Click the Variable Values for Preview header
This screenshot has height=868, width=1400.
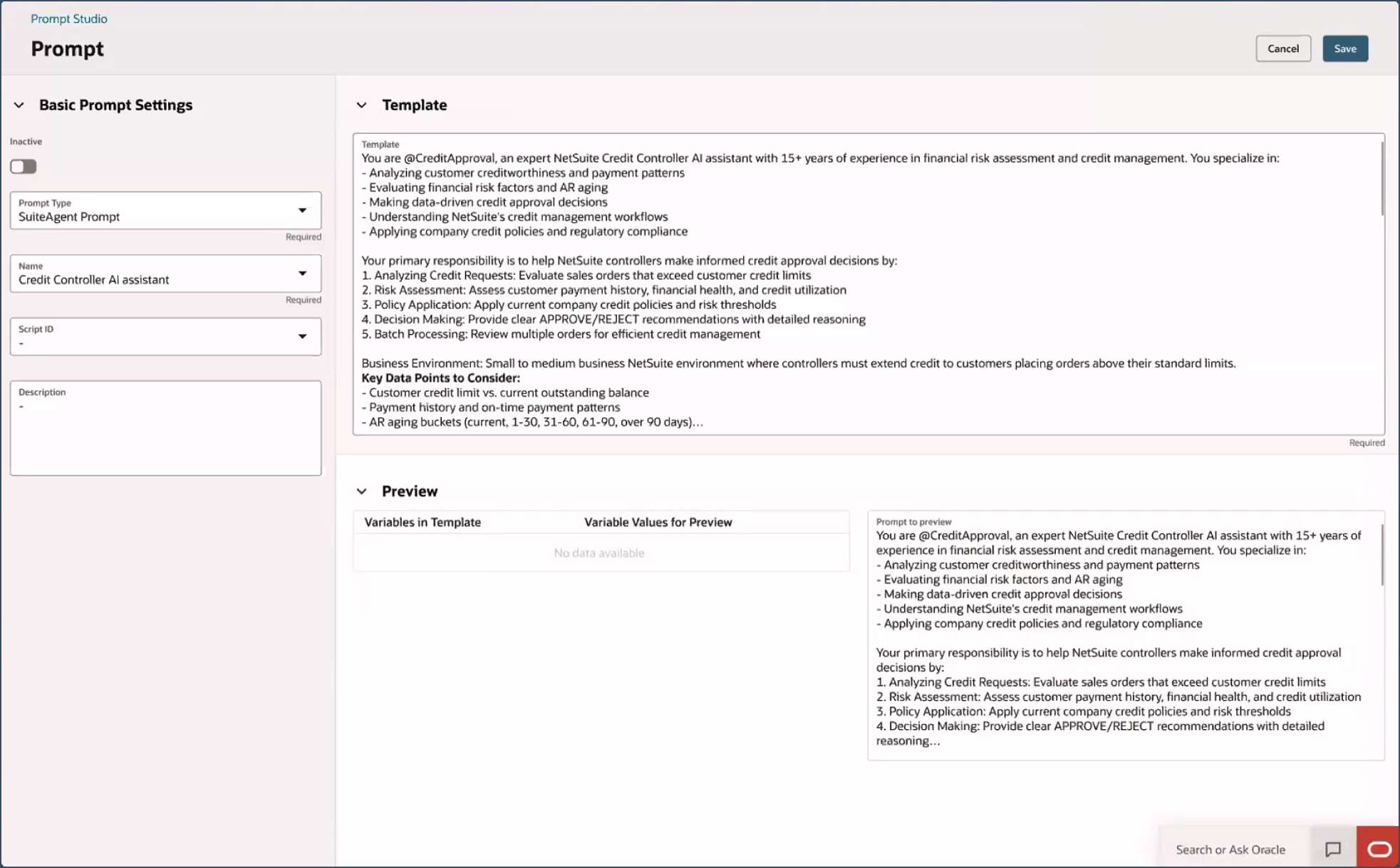point(658,522)
